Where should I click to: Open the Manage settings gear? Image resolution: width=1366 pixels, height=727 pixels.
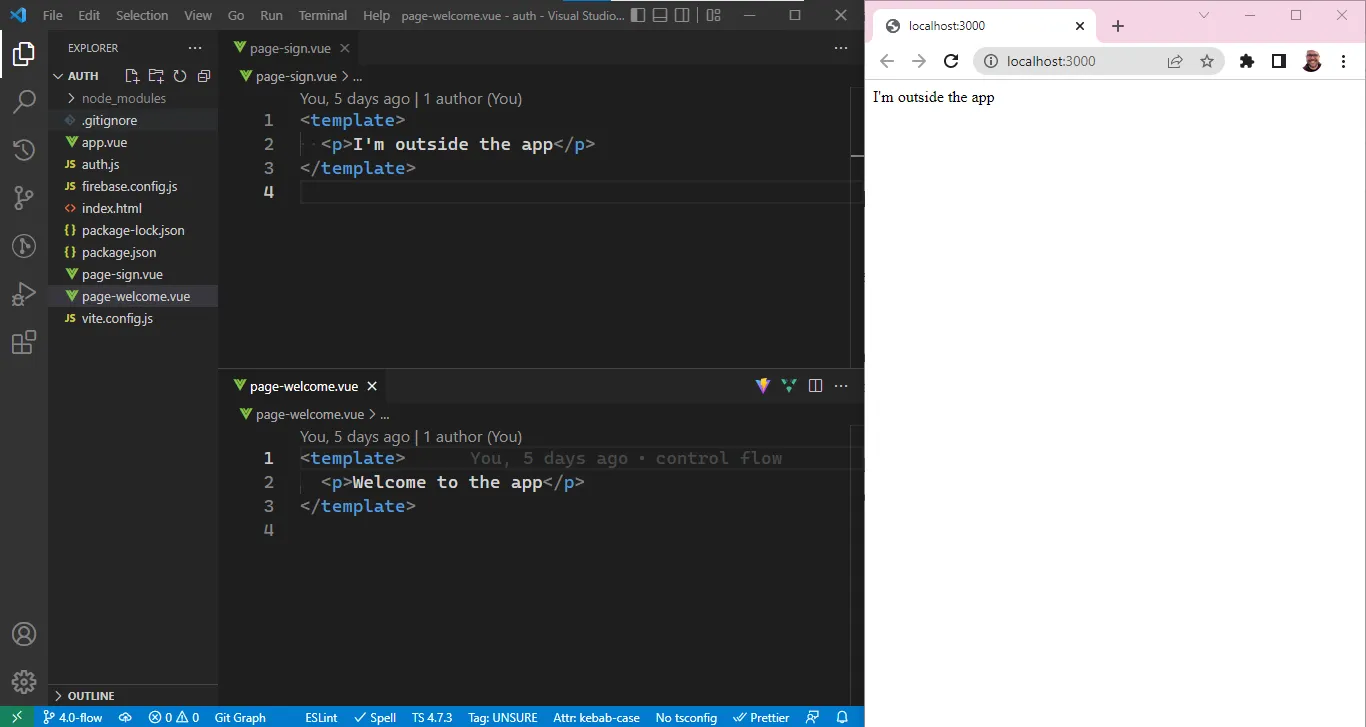(24, 681)
